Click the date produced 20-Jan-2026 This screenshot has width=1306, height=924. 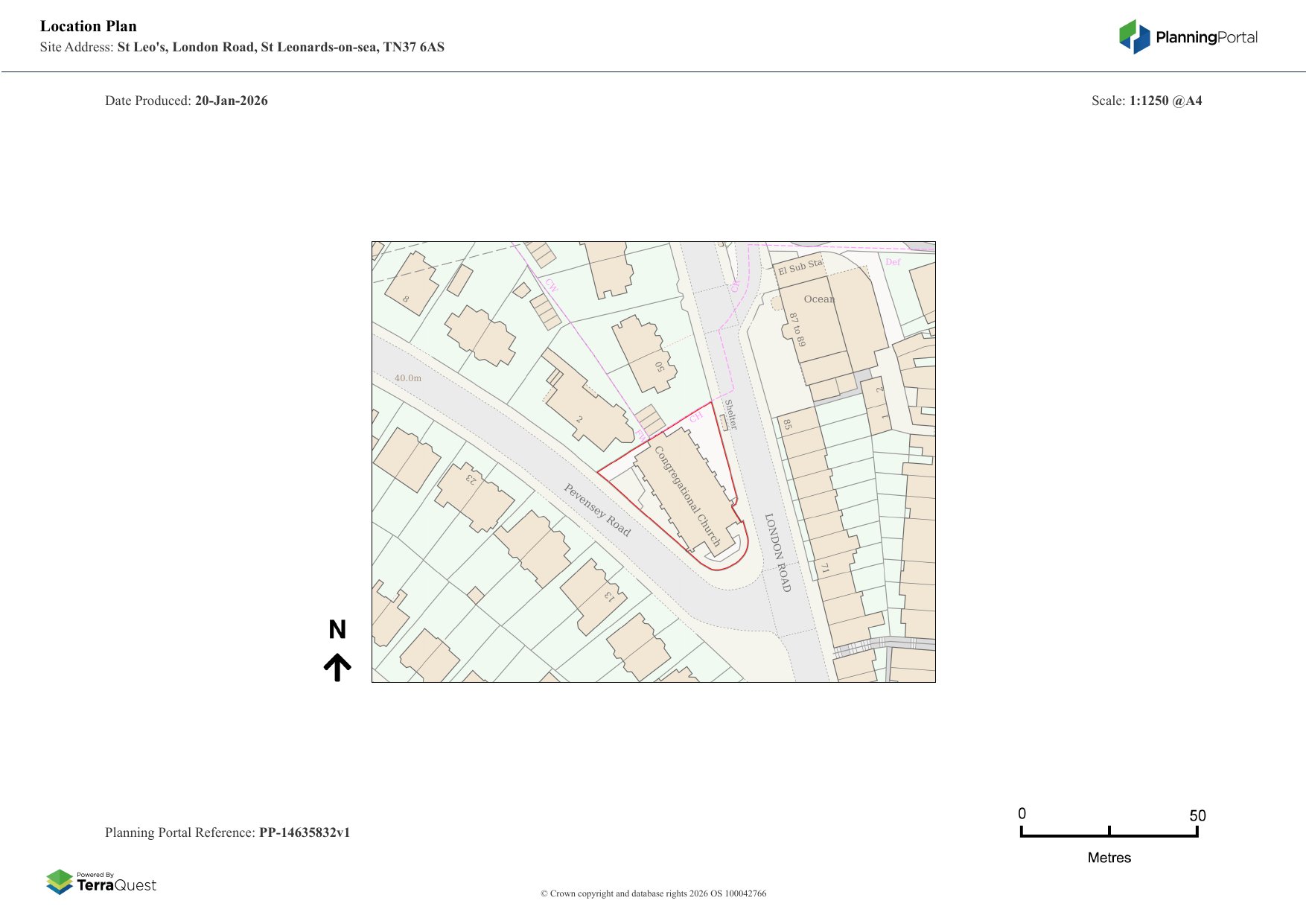tap(231, 101)
